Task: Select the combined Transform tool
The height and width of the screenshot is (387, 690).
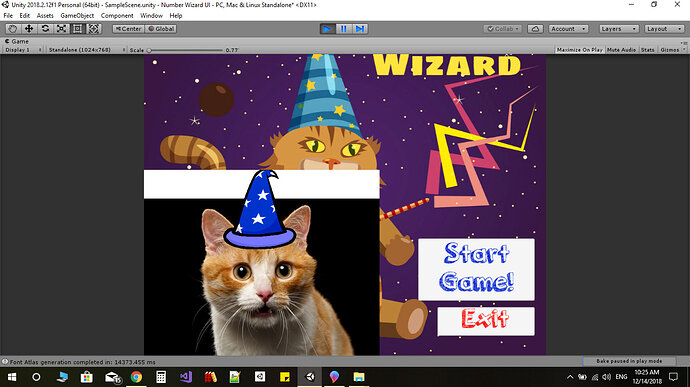Action: click(x=94, y=29)
